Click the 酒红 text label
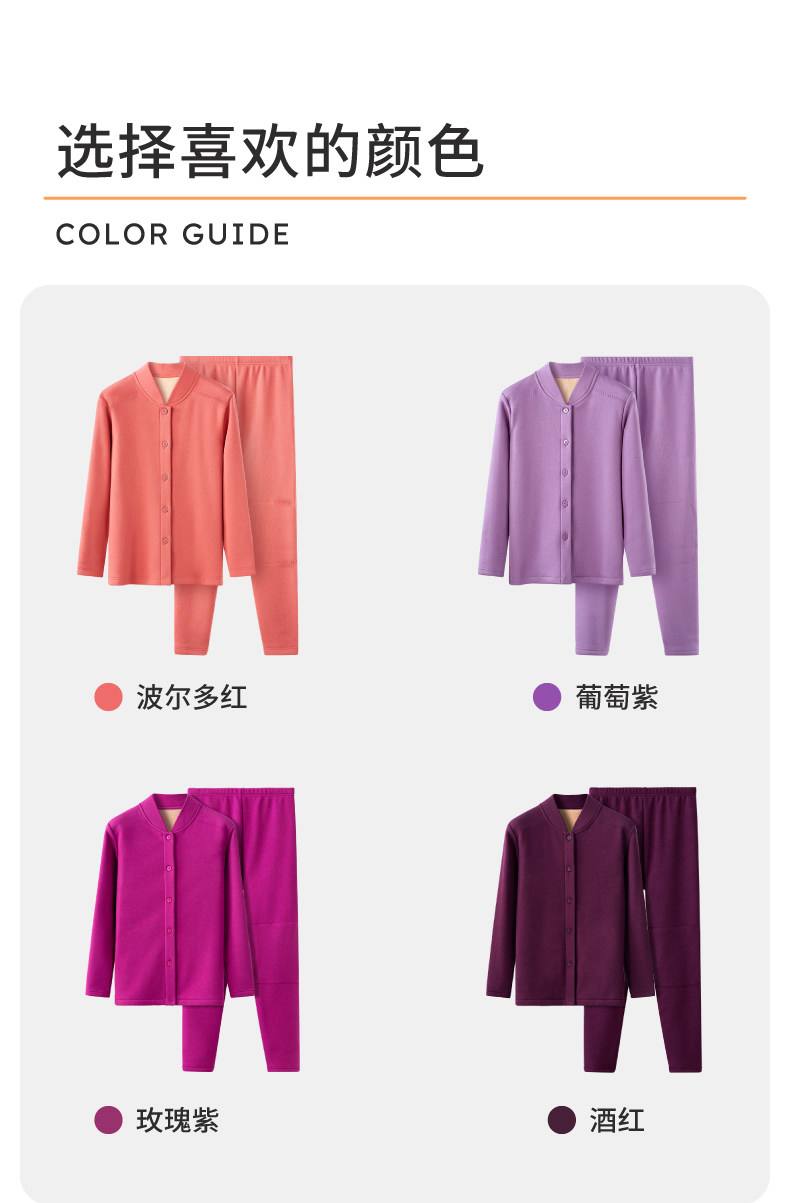Viewport: 790px width, 1203px height. click(617, 1120)
